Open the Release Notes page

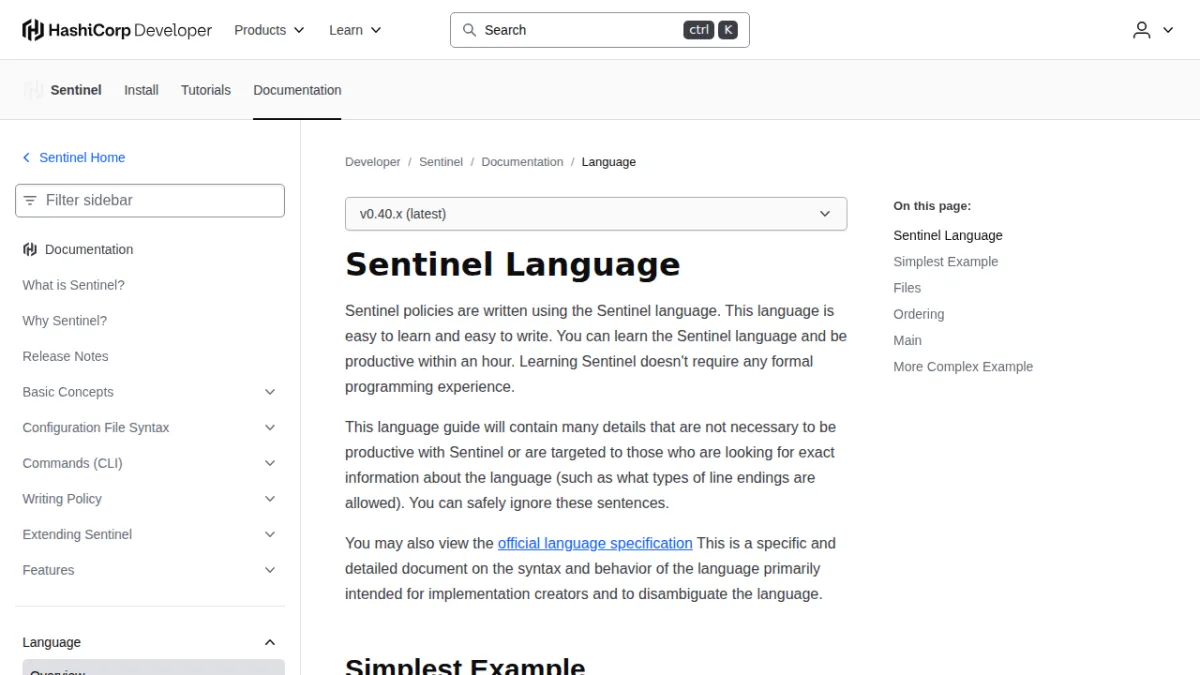[x=65, y=357]
